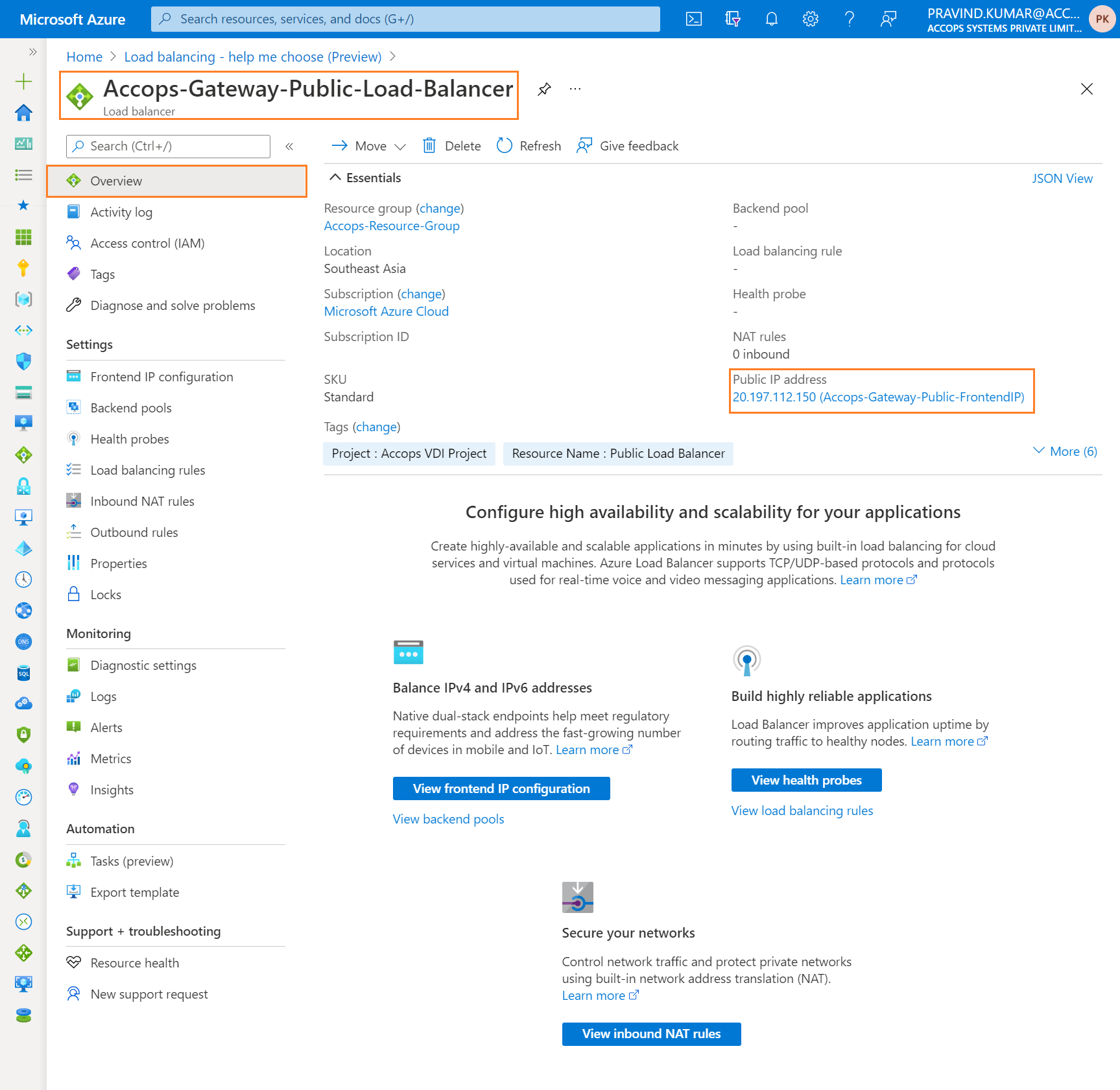Open the Accops-Resource-Group link
The height and width of the screenshot is (1090, 1120).
pos(392,226)
